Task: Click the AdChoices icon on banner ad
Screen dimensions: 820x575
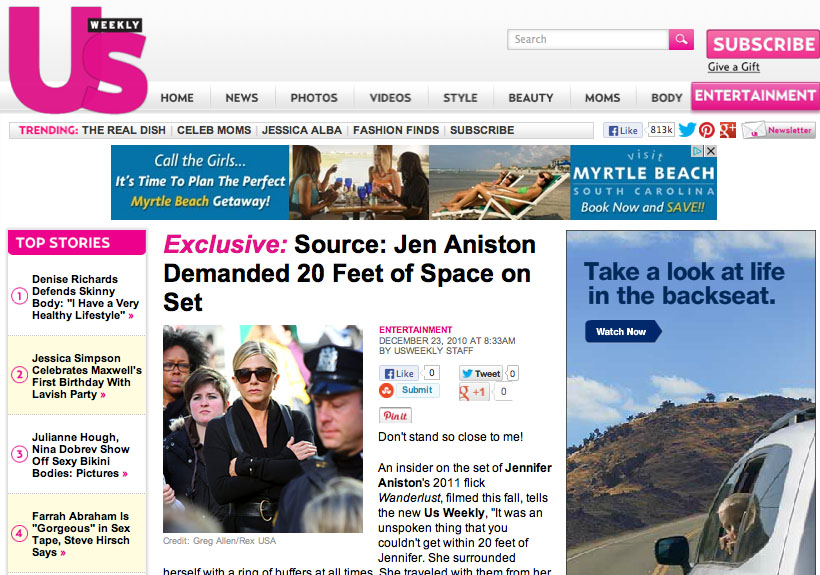Action: [x=698, y=151]
